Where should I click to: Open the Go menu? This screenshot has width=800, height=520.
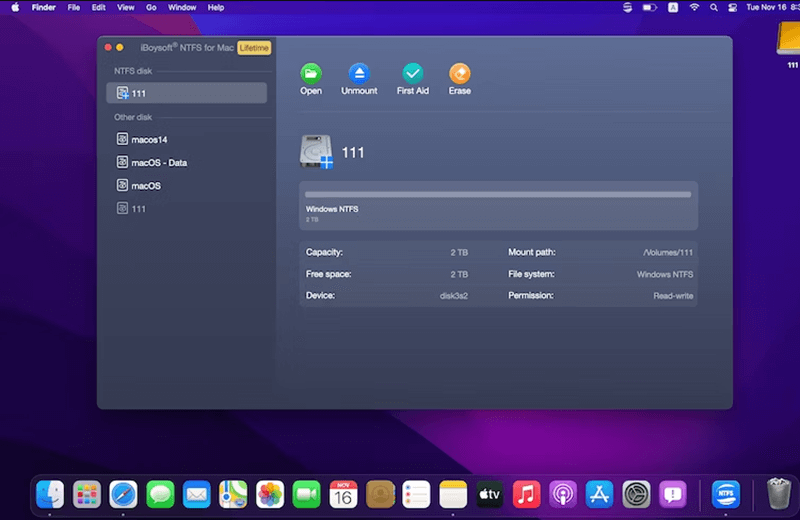[x=151, y=7]
